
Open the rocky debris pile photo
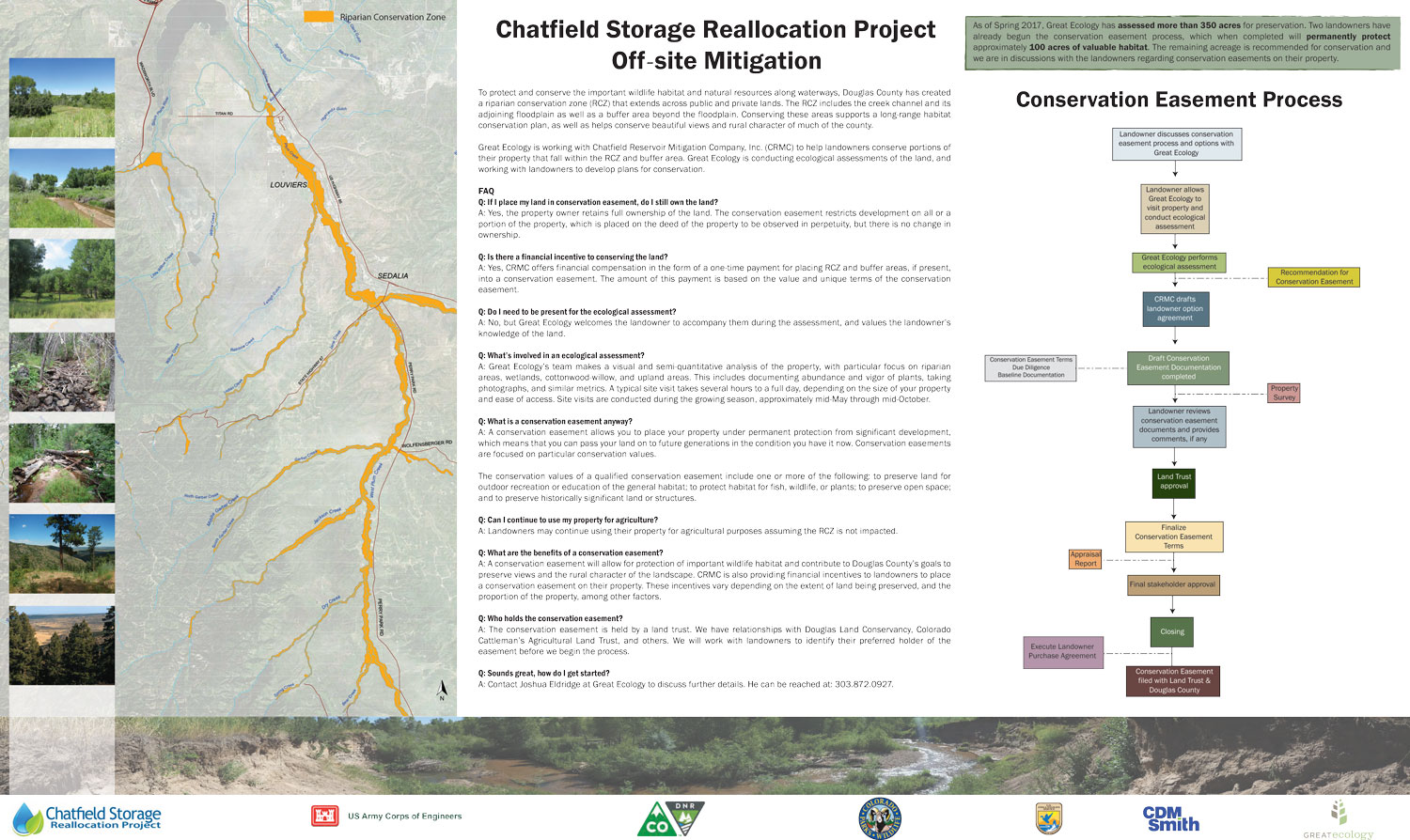pos(62,371)
